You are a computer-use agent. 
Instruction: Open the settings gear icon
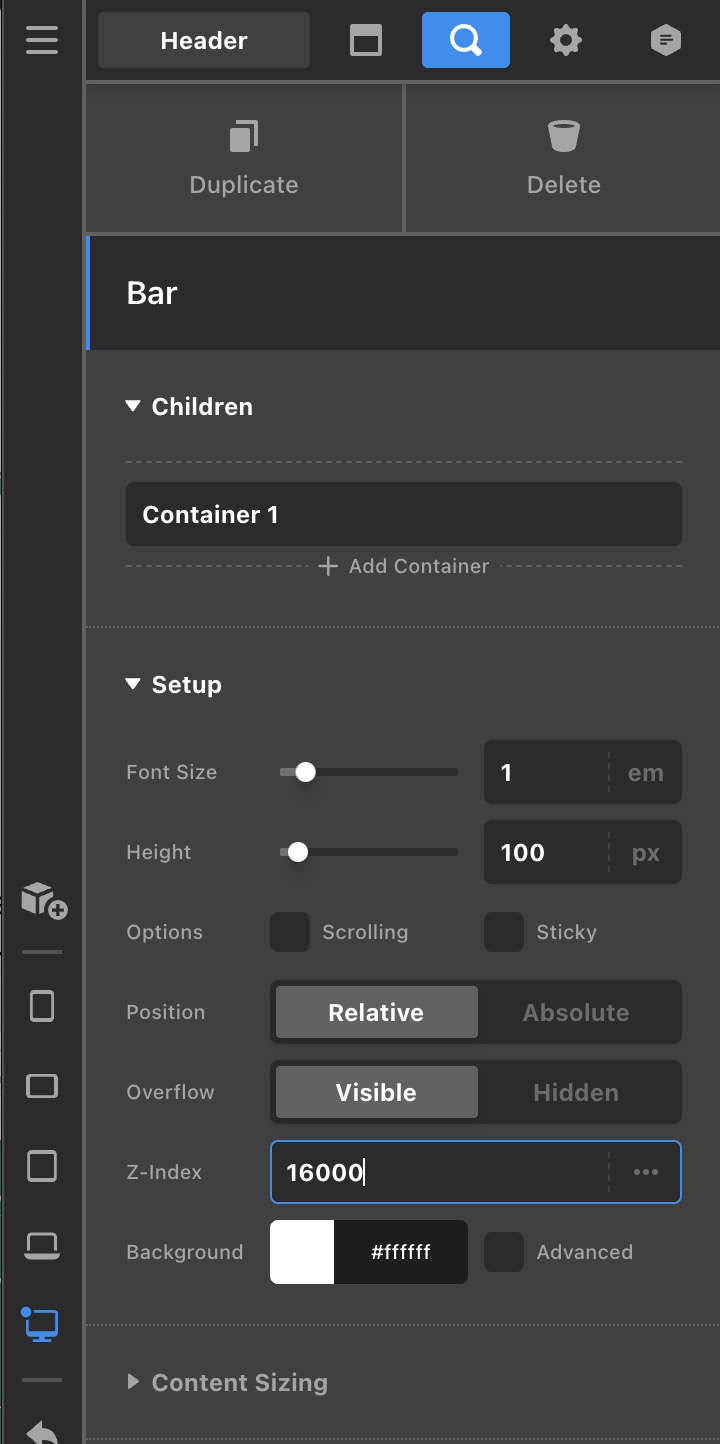[x=566, y=41]
